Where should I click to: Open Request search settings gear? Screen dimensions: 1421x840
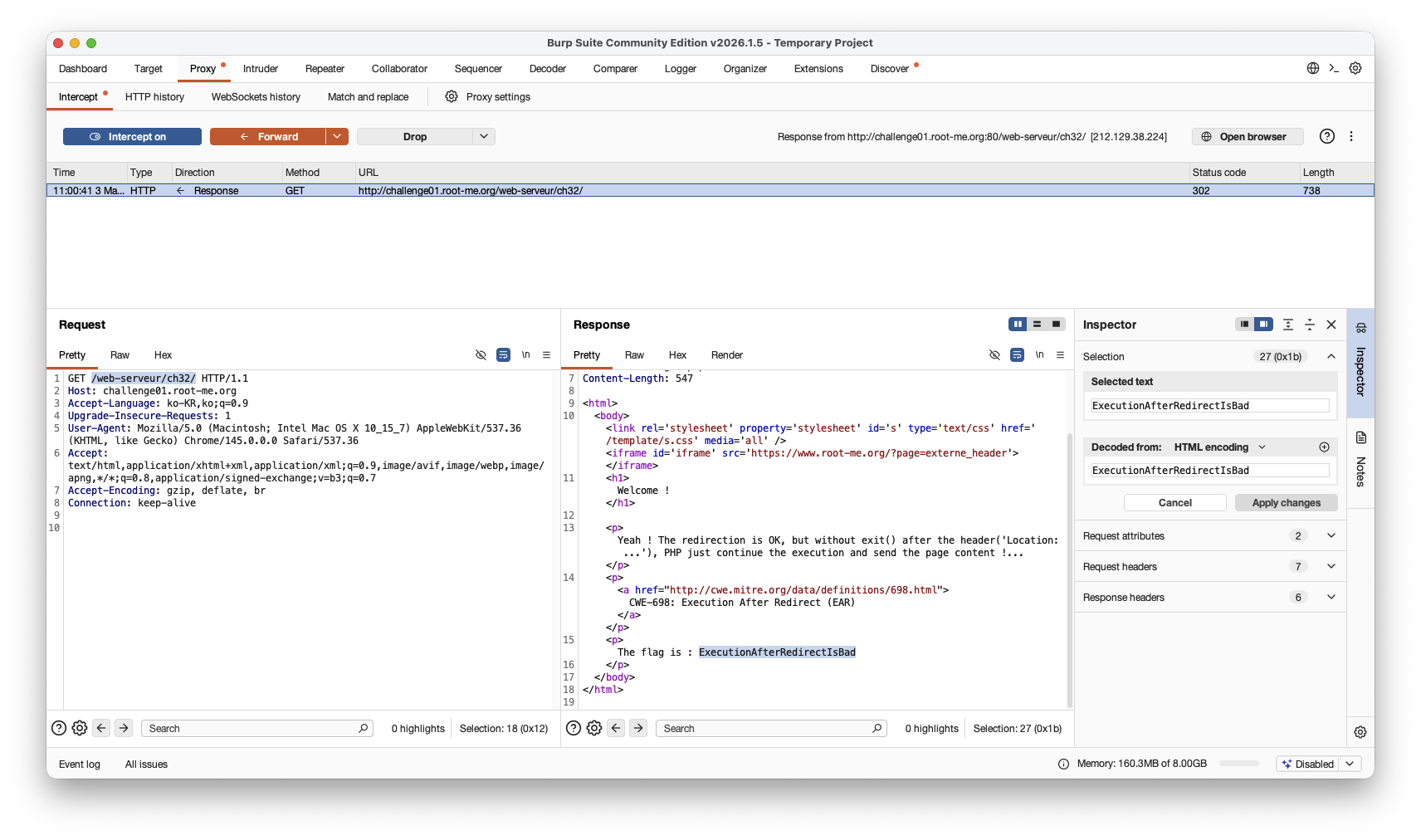pyautogui.click(x=80, y=728)
